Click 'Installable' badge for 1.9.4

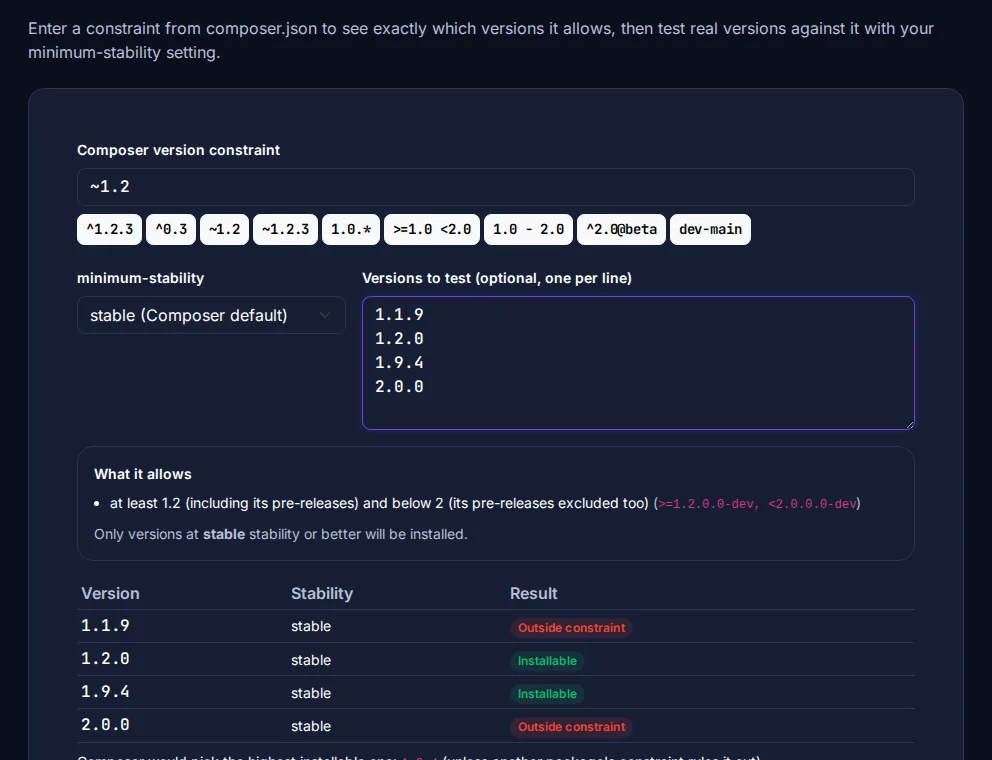547,694
